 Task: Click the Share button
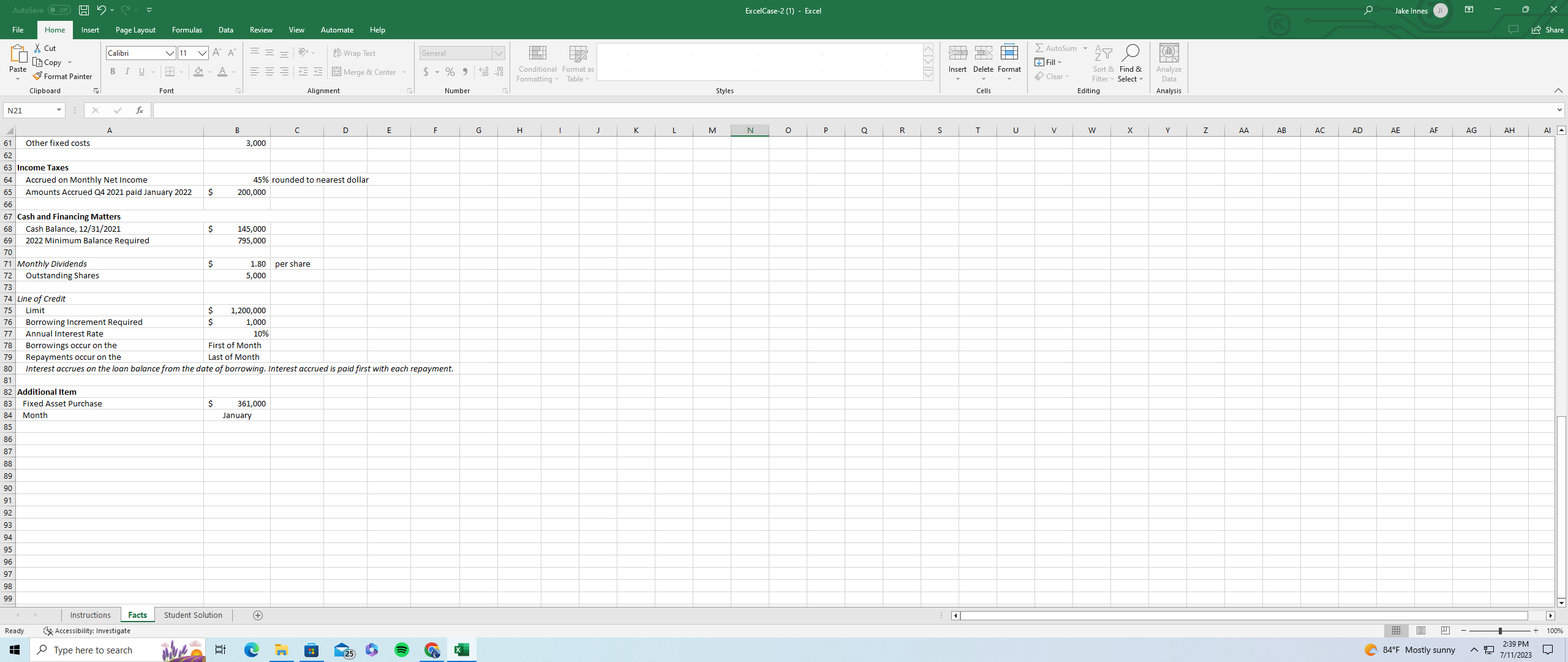[x=1548, y=29]
